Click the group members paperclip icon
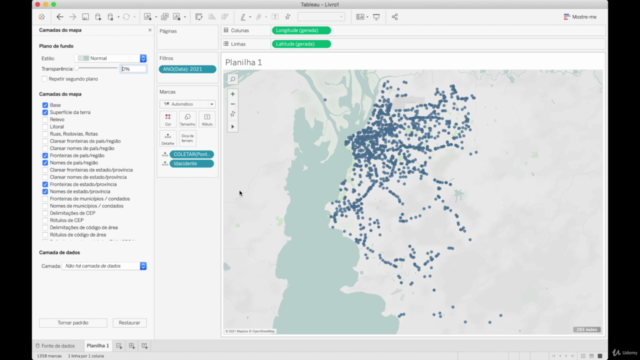 pyautogui.click(x=259, y=17)
